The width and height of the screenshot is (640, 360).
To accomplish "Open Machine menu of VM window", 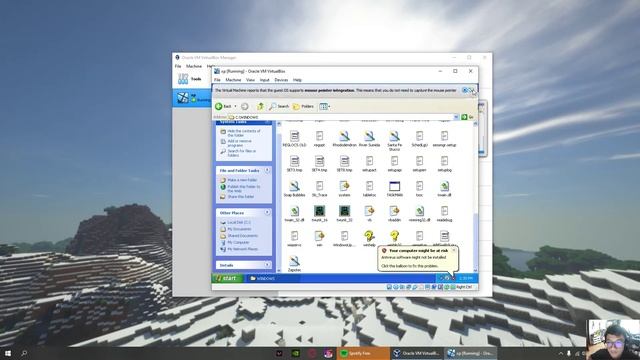I will pos(233,80).
